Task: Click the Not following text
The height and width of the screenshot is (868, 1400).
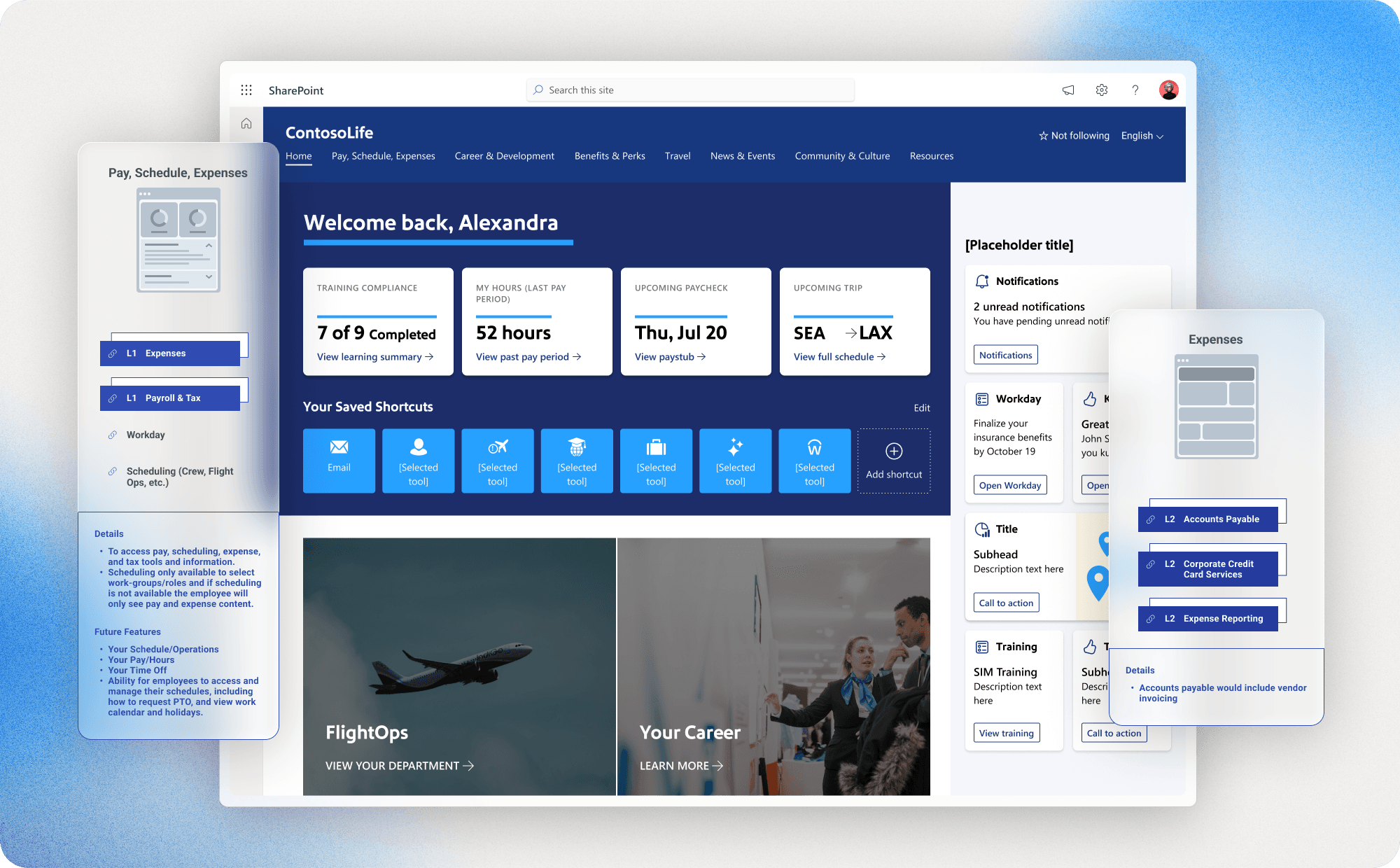Action: pyautogui.click(x=1080, y=136)
